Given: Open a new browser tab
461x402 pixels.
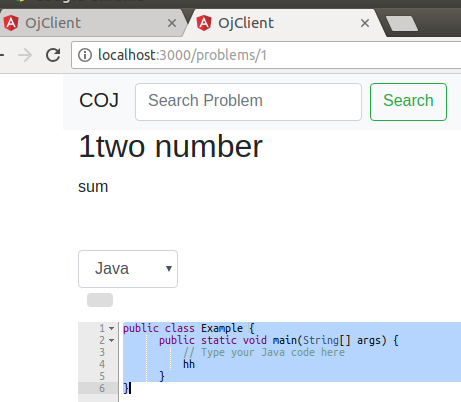Looking at the screenshot, I should 402,23.
